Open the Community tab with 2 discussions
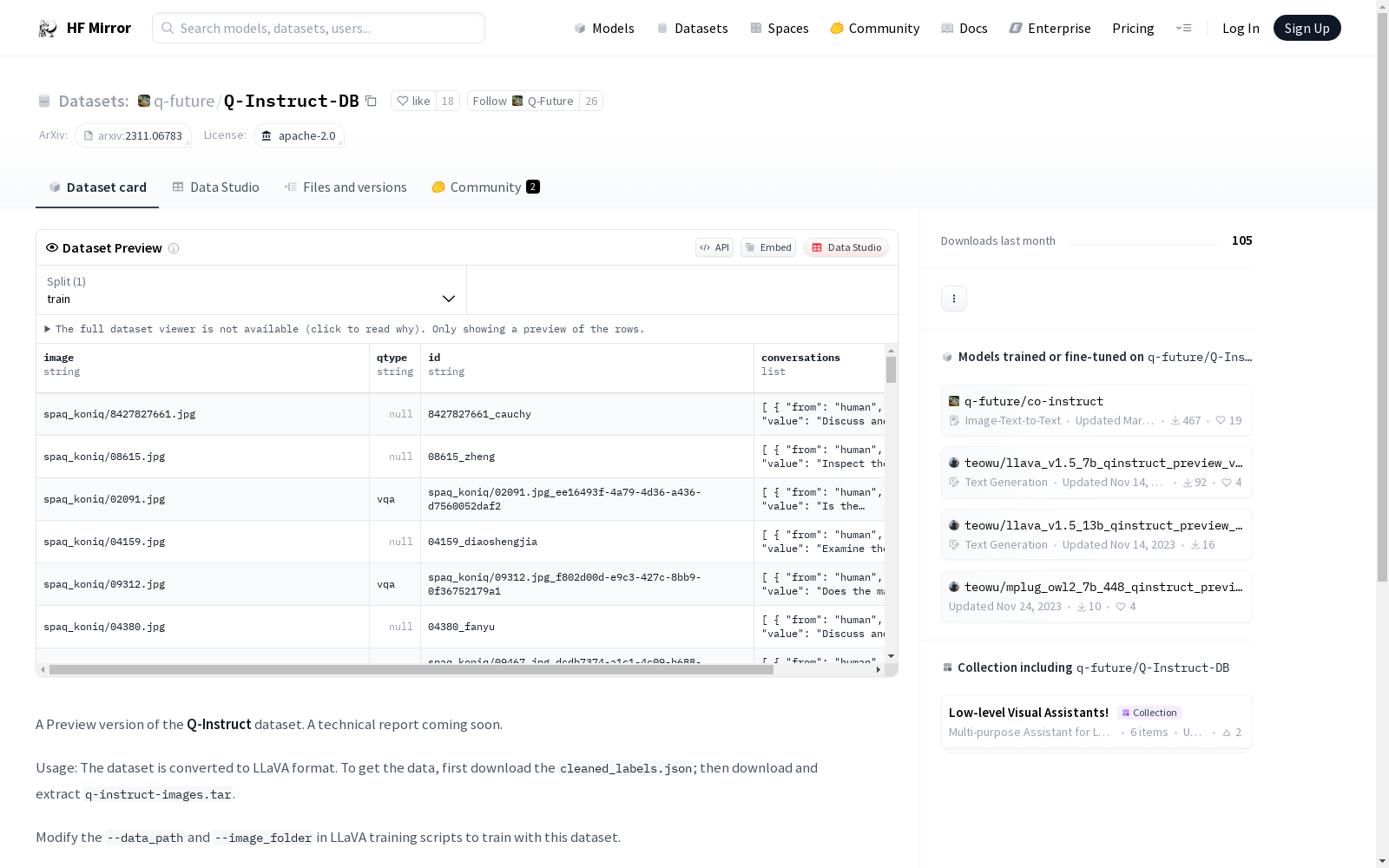Screen dimensions: 1389x868 coord(486,187)
